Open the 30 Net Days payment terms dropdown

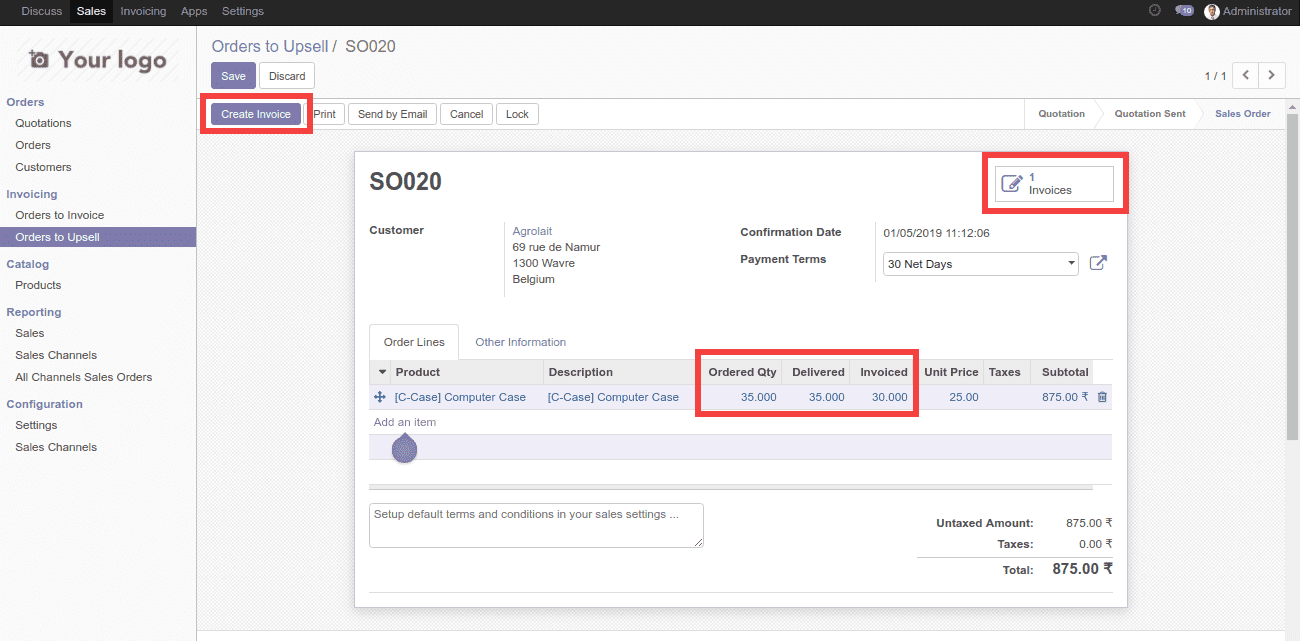[x=980, y=264]
